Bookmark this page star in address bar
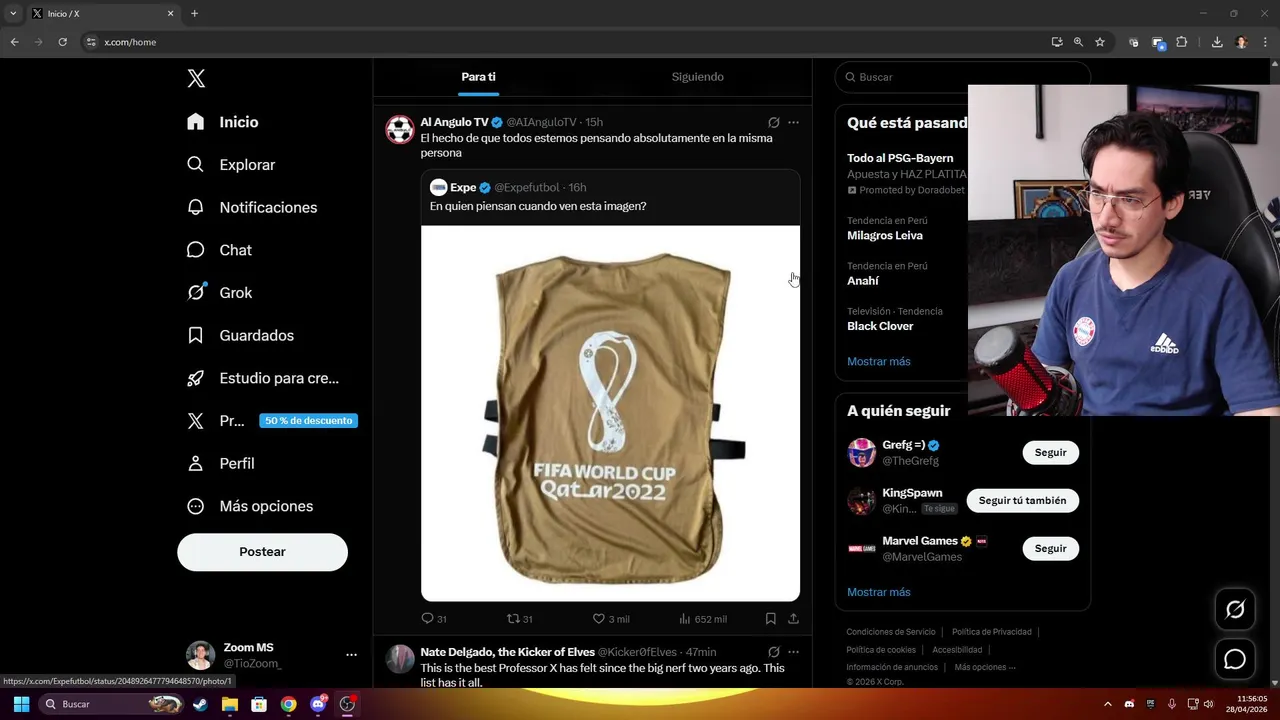Image resolution: width=1280 pixels, height=720 pixels. (1100, 42)
